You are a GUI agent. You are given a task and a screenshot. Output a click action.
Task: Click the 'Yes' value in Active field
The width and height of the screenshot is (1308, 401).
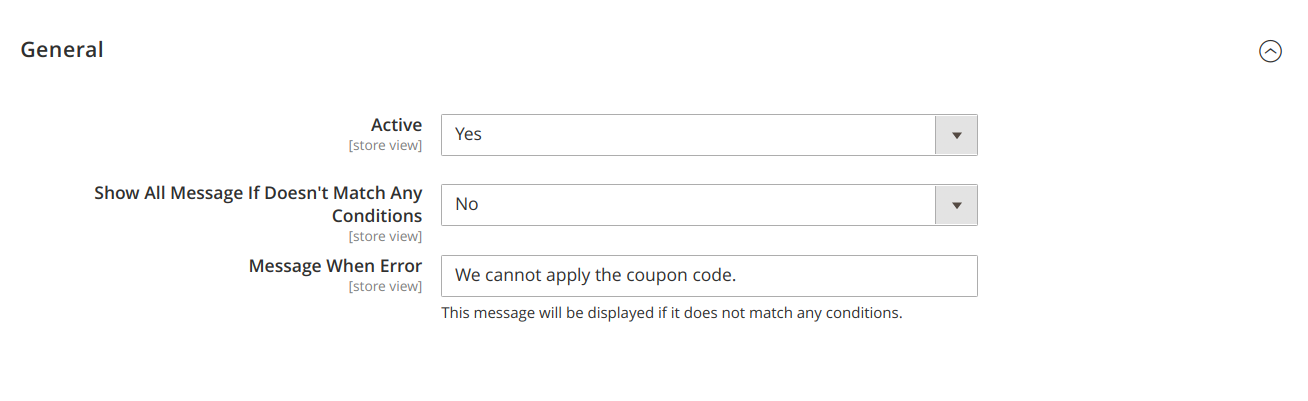(468, 134)
